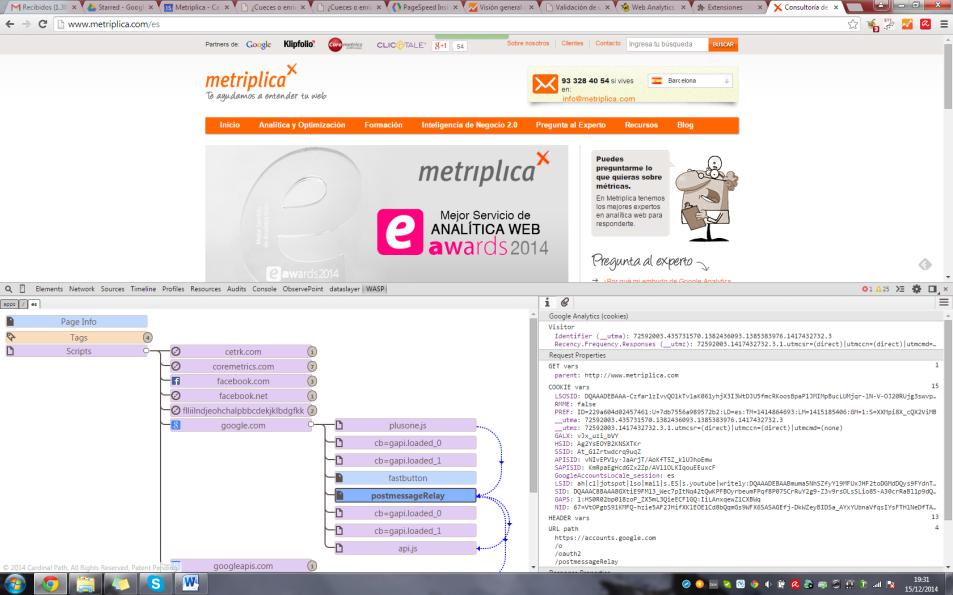Select the postmessageRelay script node
953x595 pixels.
tap(407, 495)
